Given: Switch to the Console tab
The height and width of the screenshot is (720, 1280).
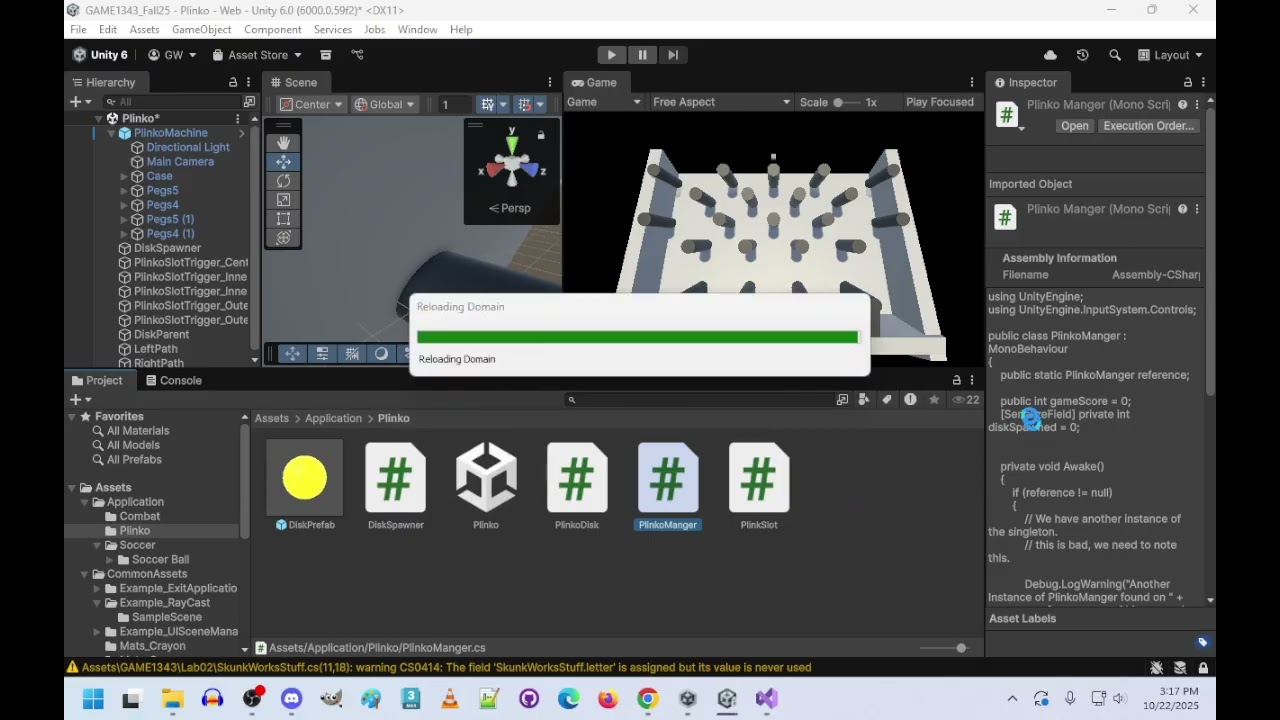Looking at the screenshot, I should (173, 380).
